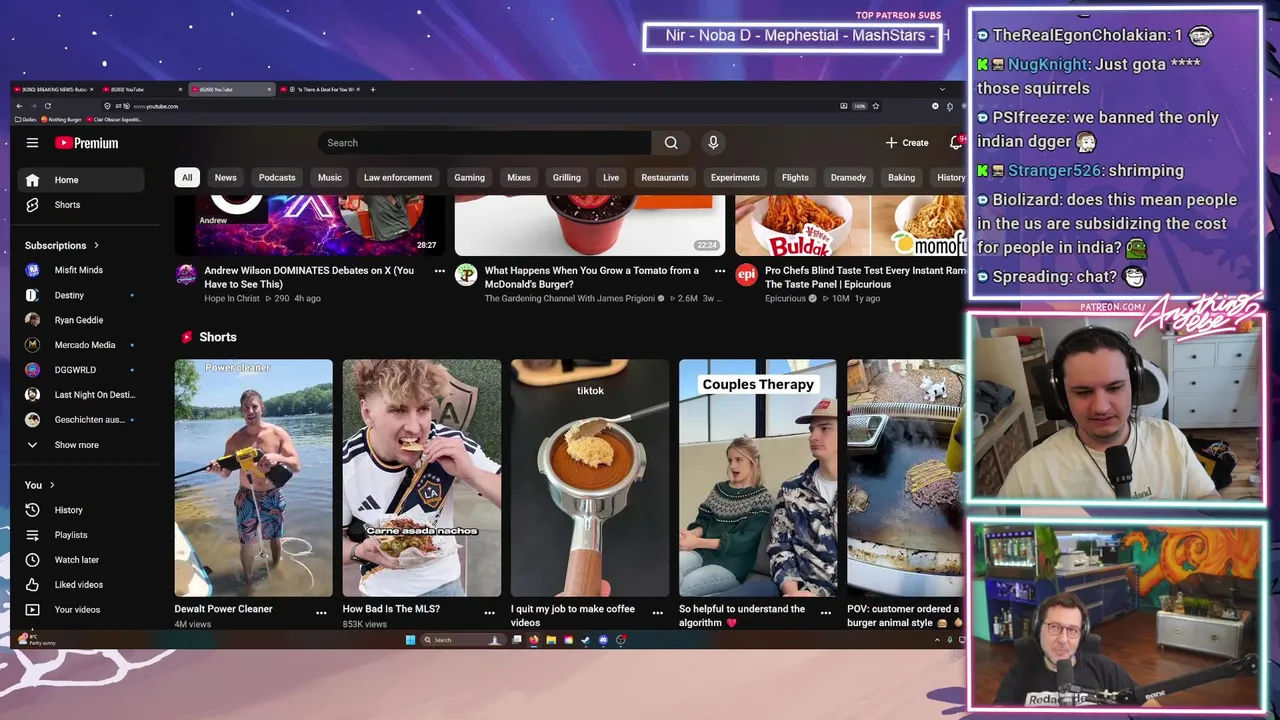The width and height of the screenshot is (1280, 720).
Task: Select the Law enforcement filter chip
Action: click(x=398, y=178)
